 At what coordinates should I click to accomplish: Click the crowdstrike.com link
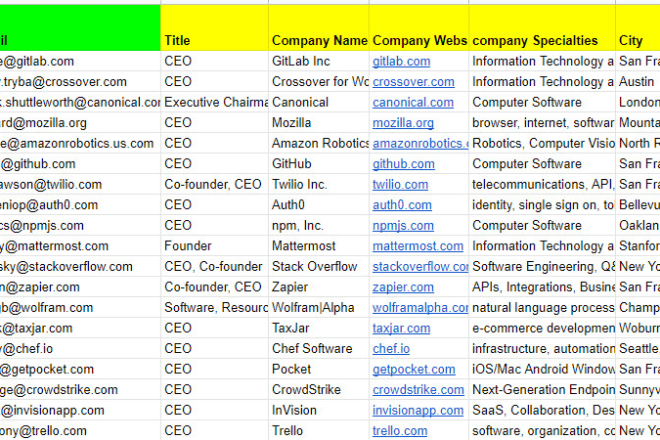click(x=418, y=390)
